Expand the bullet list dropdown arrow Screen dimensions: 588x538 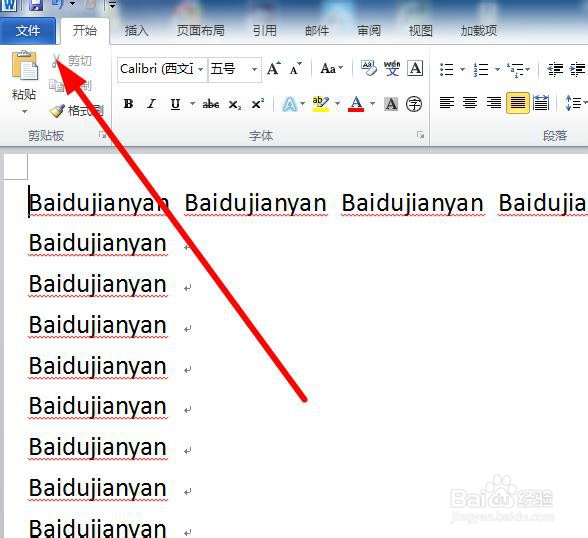point(462,69)
